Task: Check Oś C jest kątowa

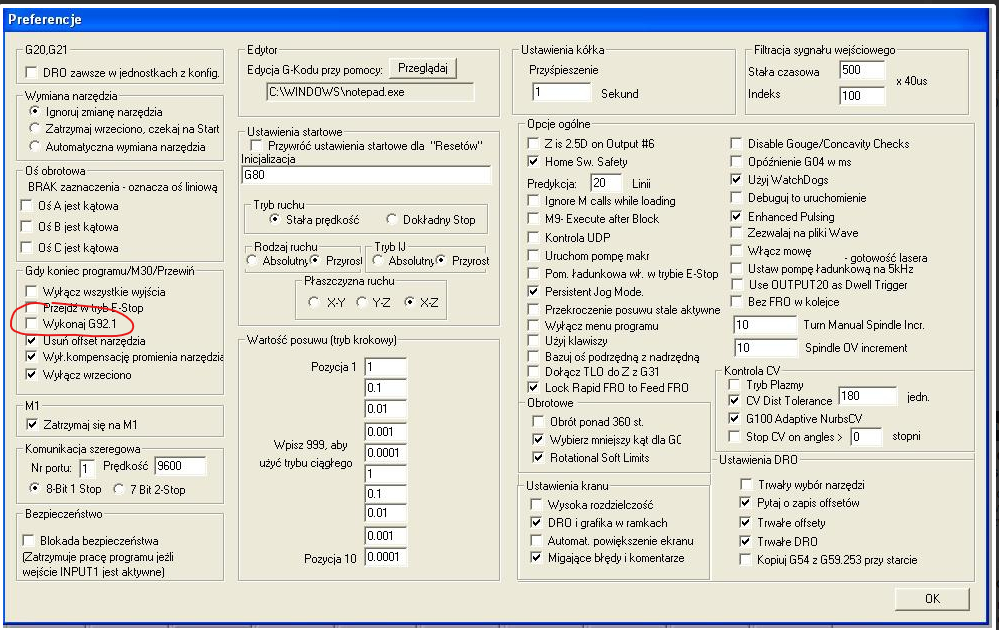Action: click(27, 247)
